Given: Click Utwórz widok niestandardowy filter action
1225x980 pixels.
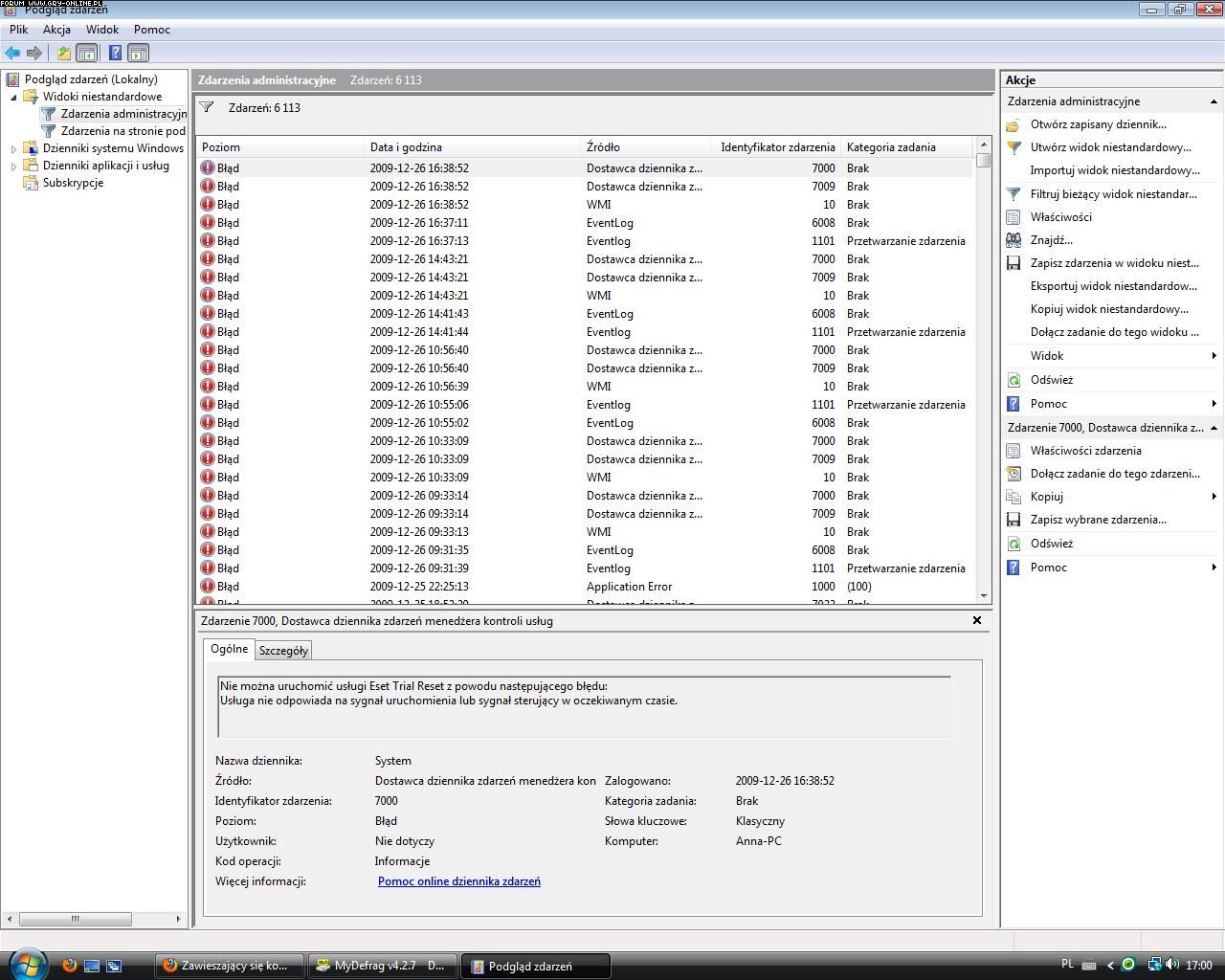Looking at the screenshot, I should [x=1110, y=147].
